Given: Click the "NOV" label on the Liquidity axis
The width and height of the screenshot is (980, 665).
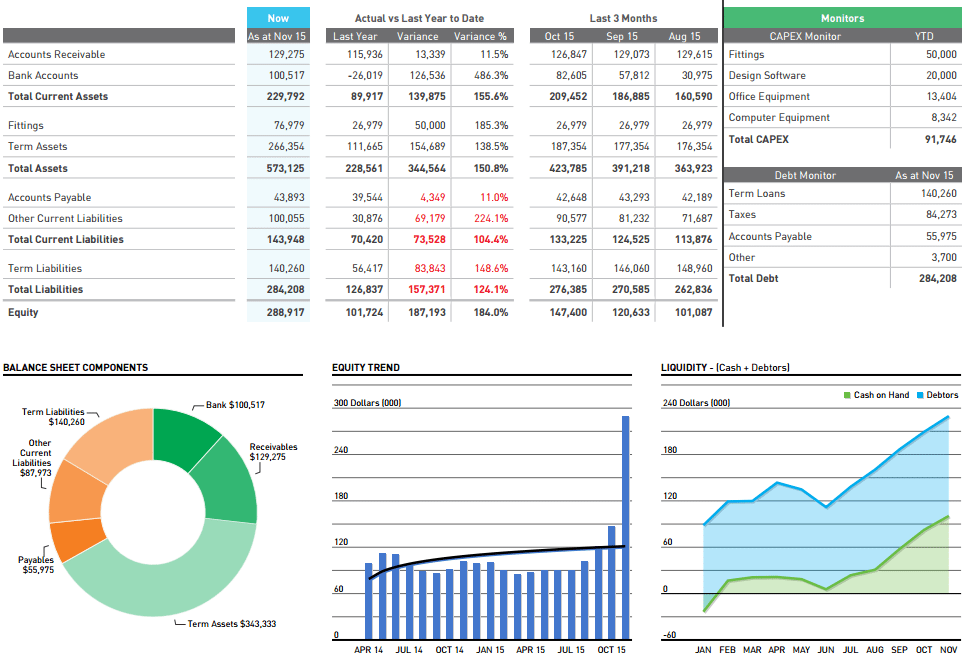Looking at the screenshot, I should coord(948,650).
